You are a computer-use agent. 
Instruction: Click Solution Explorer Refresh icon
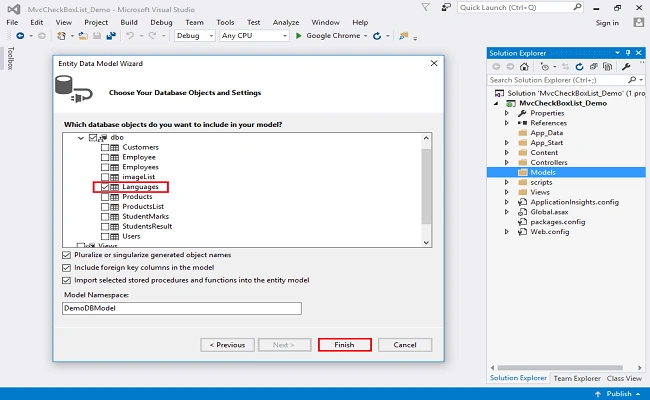(580, 67)
